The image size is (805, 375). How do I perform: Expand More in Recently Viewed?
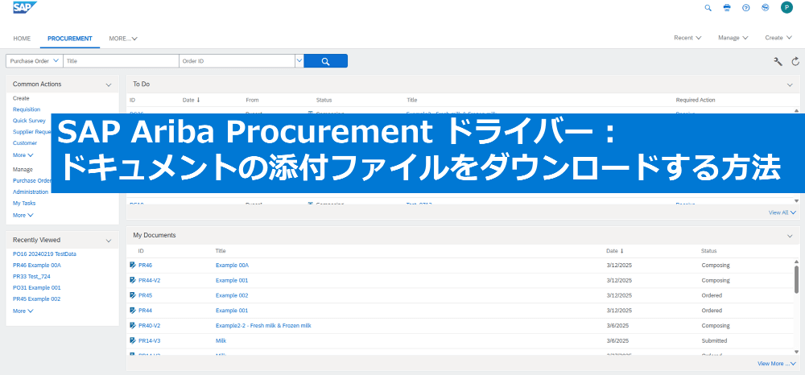[23, 311]
